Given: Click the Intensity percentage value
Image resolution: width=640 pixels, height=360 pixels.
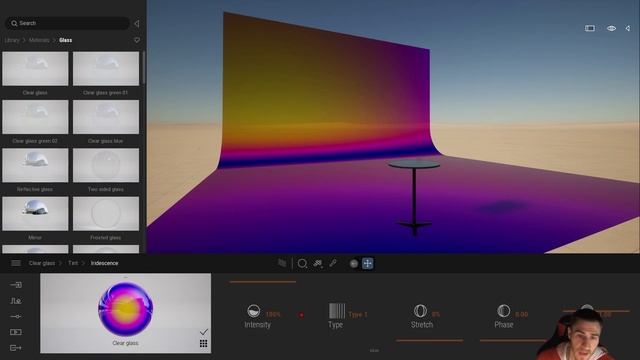Looking at the screenshot, I should click(273, 314).
